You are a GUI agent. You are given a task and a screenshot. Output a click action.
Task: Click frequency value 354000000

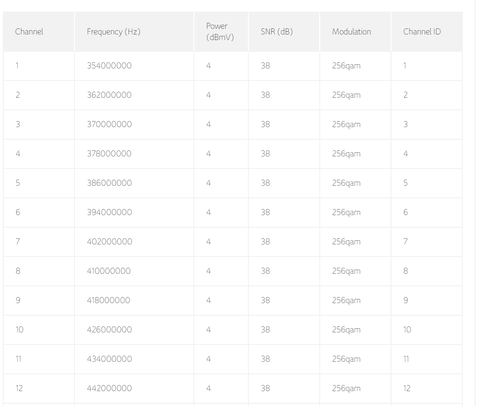click(x=109, y=66)
